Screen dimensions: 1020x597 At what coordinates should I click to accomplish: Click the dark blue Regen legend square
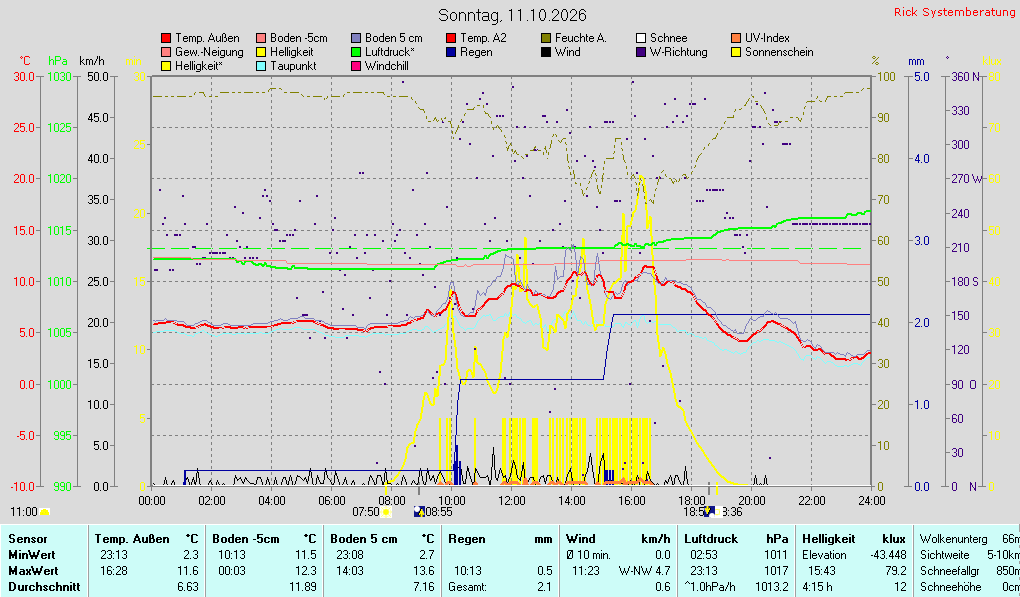tap(451, 52)
